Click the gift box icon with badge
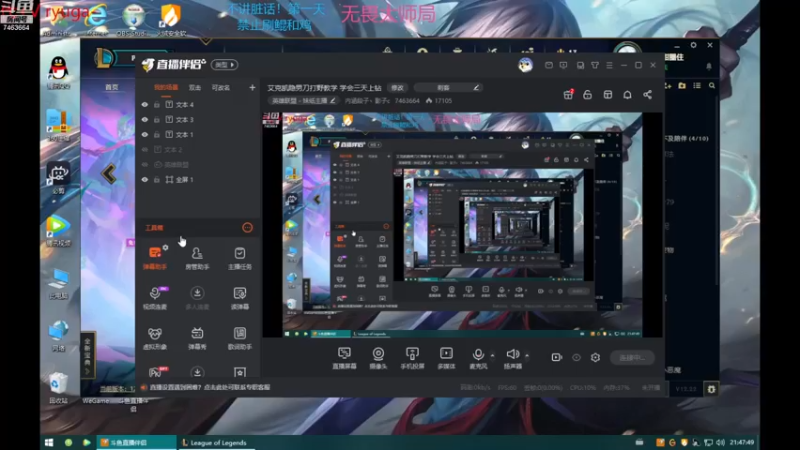This screenshot has width=800, height=450. pyautogui.click(x=568, y=94)
